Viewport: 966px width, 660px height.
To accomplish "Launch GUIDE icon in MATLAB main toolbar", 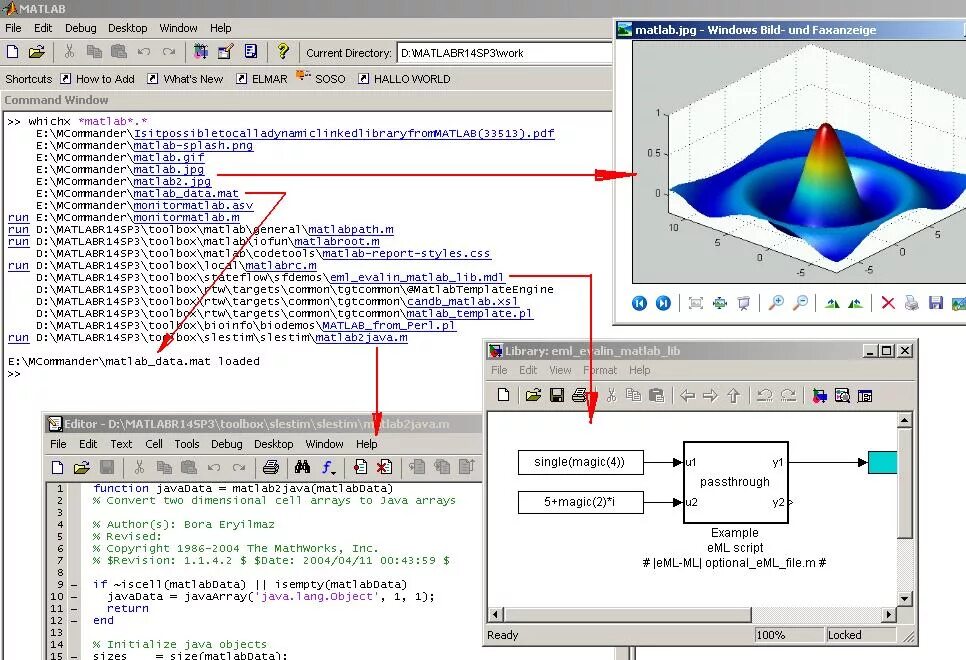I will pyautogui.click(x=225, y=52).
